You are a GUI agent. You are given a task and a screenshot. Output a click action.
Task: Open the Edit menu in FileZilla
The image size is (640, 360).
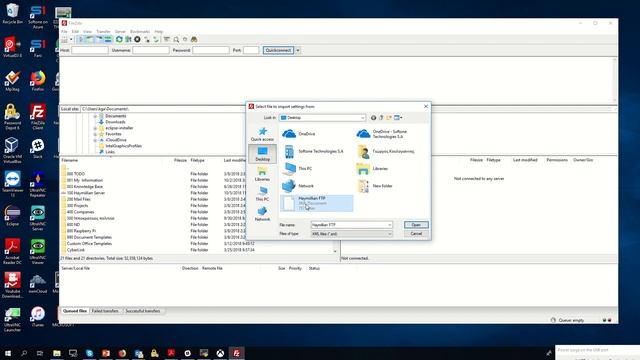tap(75, 31)
